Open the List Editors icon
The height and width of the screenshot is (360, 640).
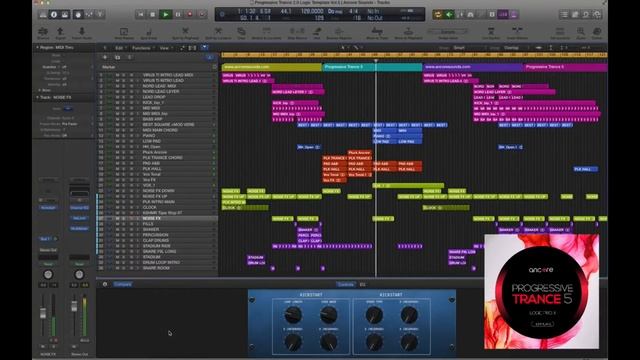coord(564,15)
